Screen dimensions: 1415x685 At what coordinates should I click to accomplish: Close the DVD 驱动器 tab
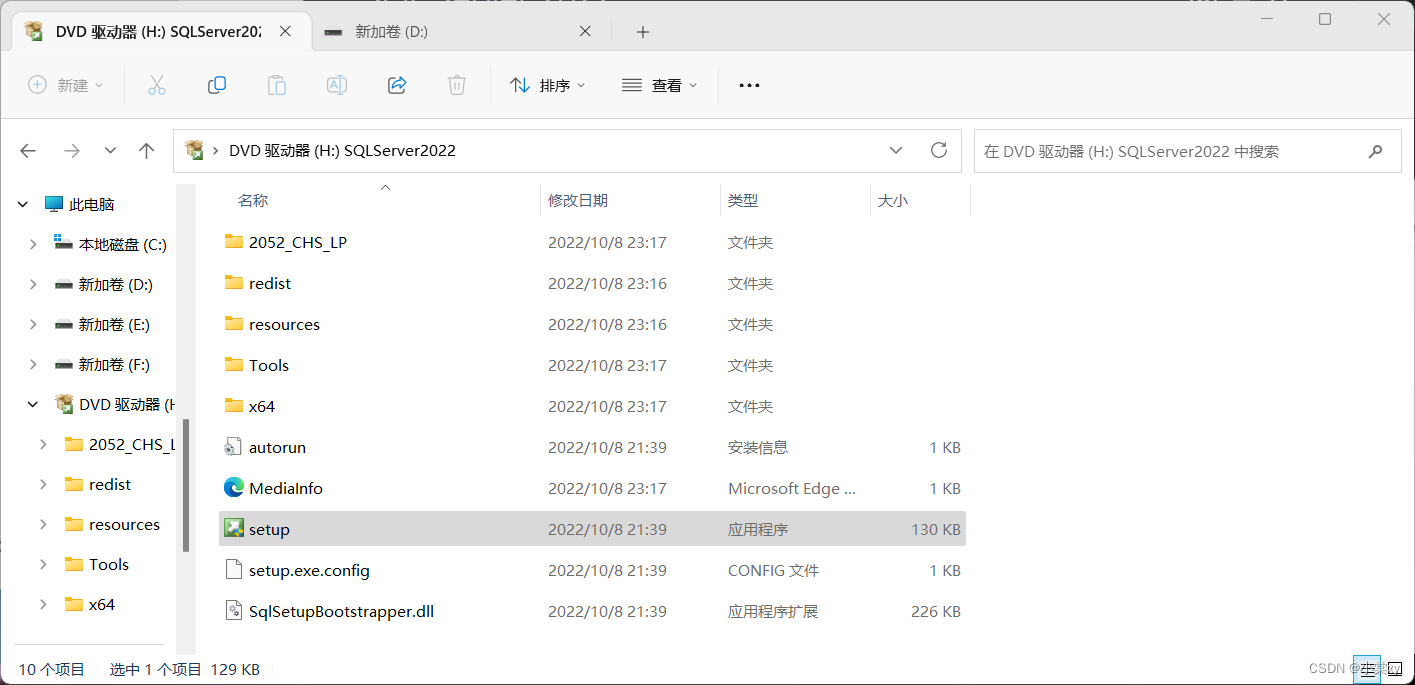285,32
